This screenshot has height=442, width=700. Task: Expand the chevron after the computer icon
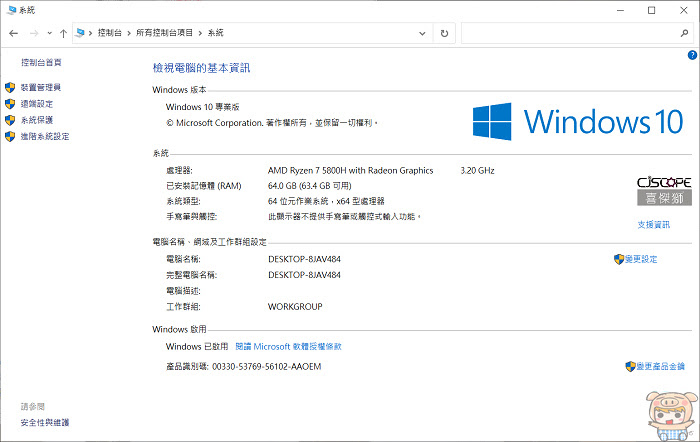point(90,33)
